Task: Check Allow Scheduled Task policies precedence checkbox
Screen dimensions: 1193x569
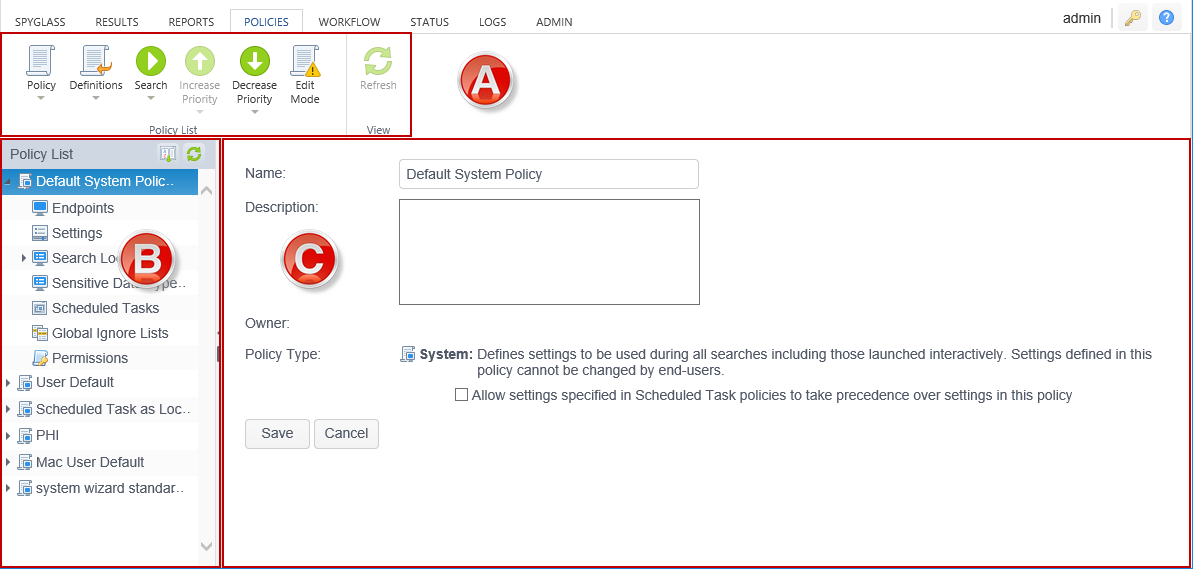Action: pyautogui.click(x=461, y=395)
